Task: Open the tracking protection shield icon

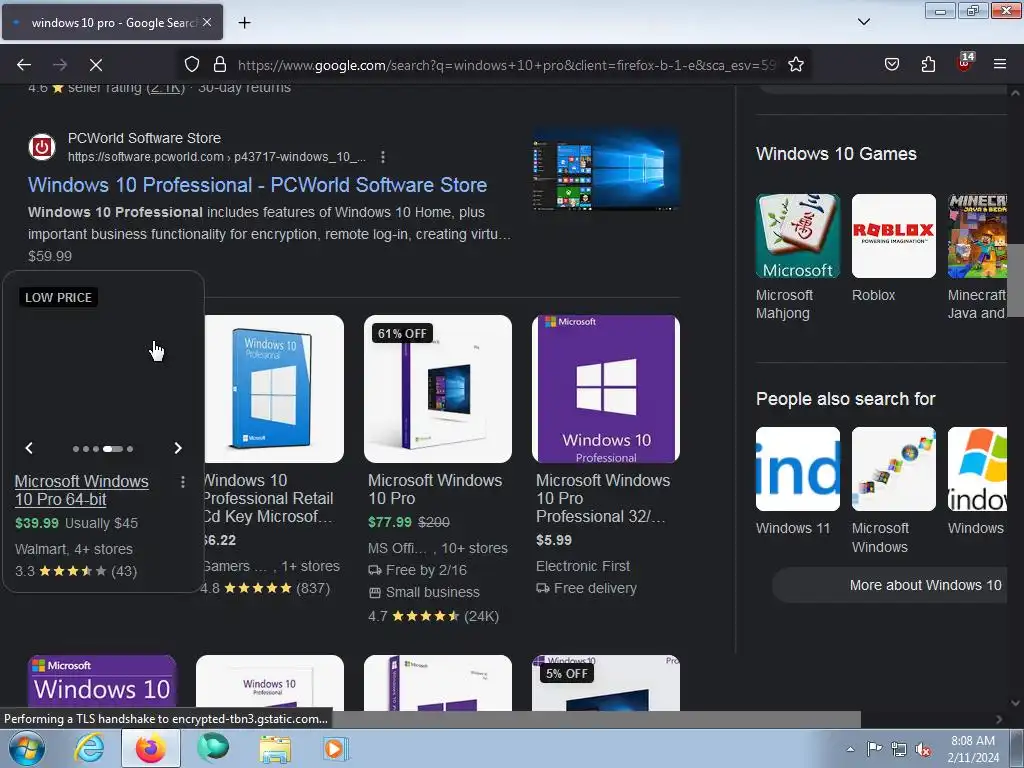Action: tap(191, 65)
